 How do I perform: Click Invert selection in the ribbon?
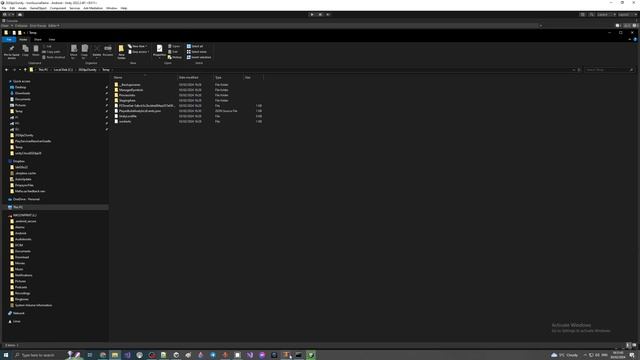coord(199,57)
